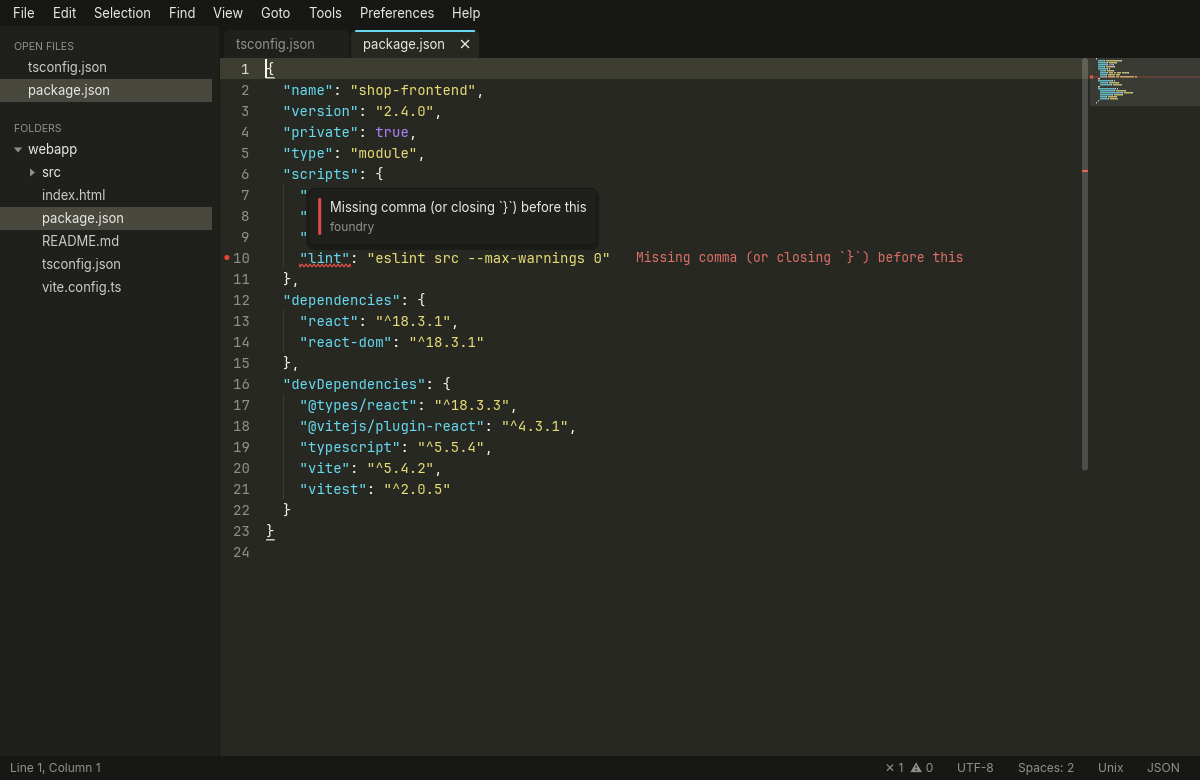Image resolution: width=1200 pixels, height=780 pixels.
Task: Expand the src folder in the sidebar
Action: (32, 173)
